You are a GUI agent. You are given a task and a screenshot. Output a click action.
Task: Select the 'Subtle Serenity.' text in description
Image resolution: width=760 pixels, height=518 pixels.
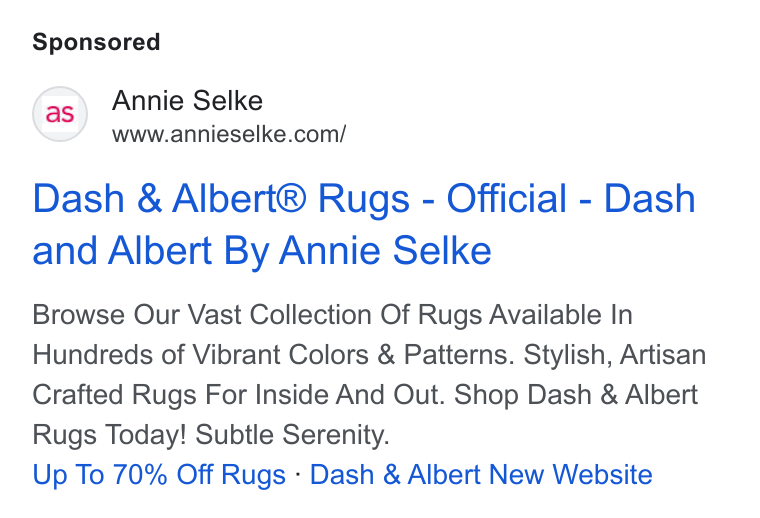[292, 435]
